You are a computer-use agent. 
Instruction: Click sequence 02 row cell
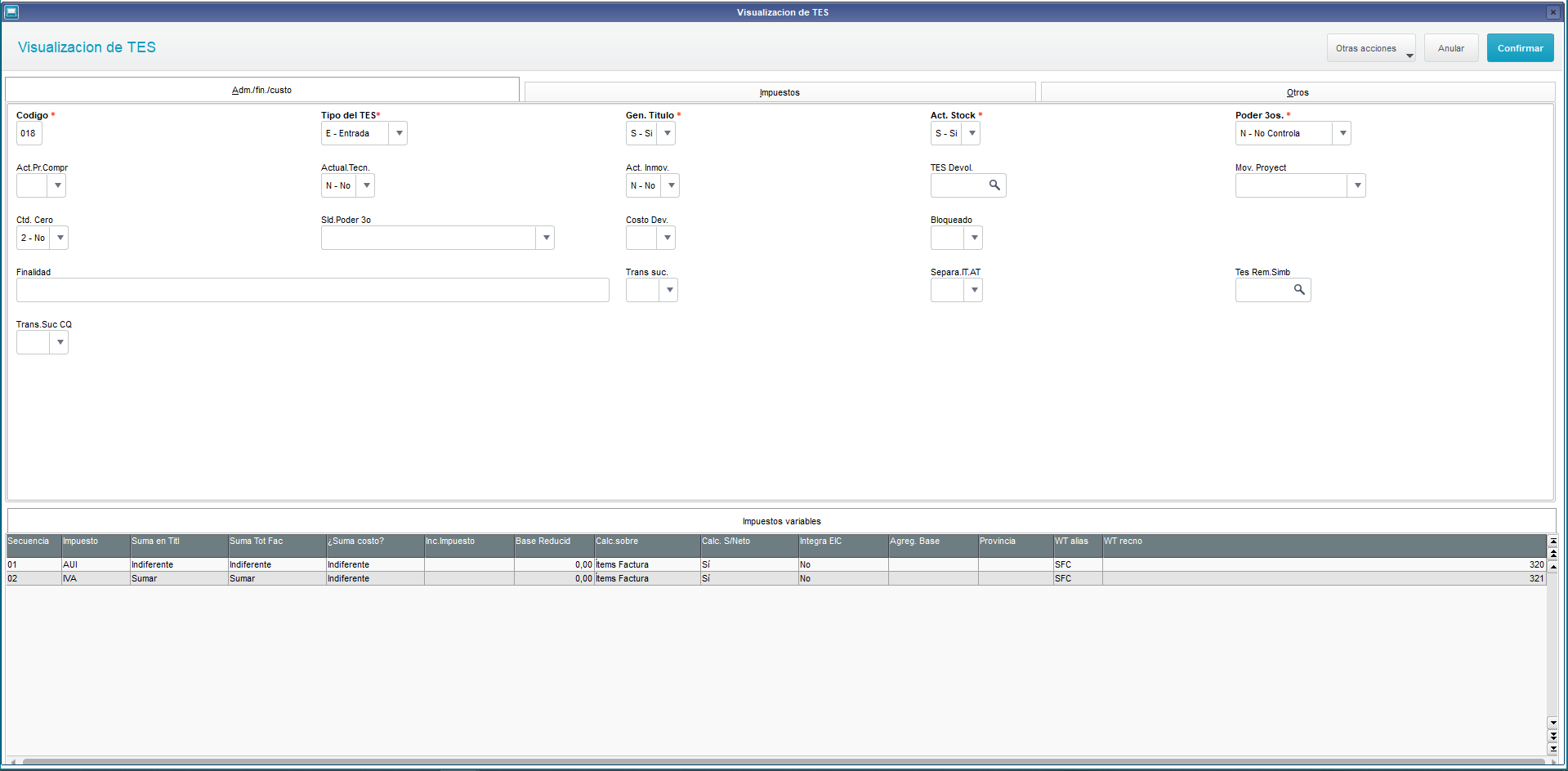34,578
